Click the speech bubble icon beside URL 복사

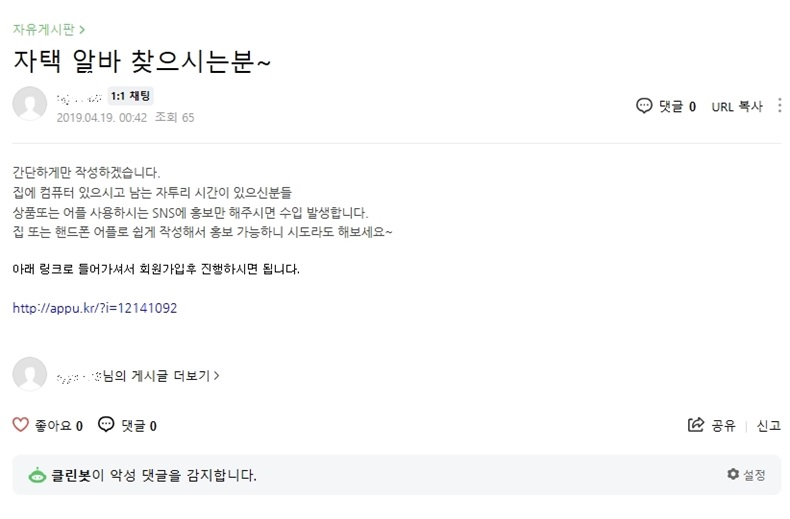644,106
